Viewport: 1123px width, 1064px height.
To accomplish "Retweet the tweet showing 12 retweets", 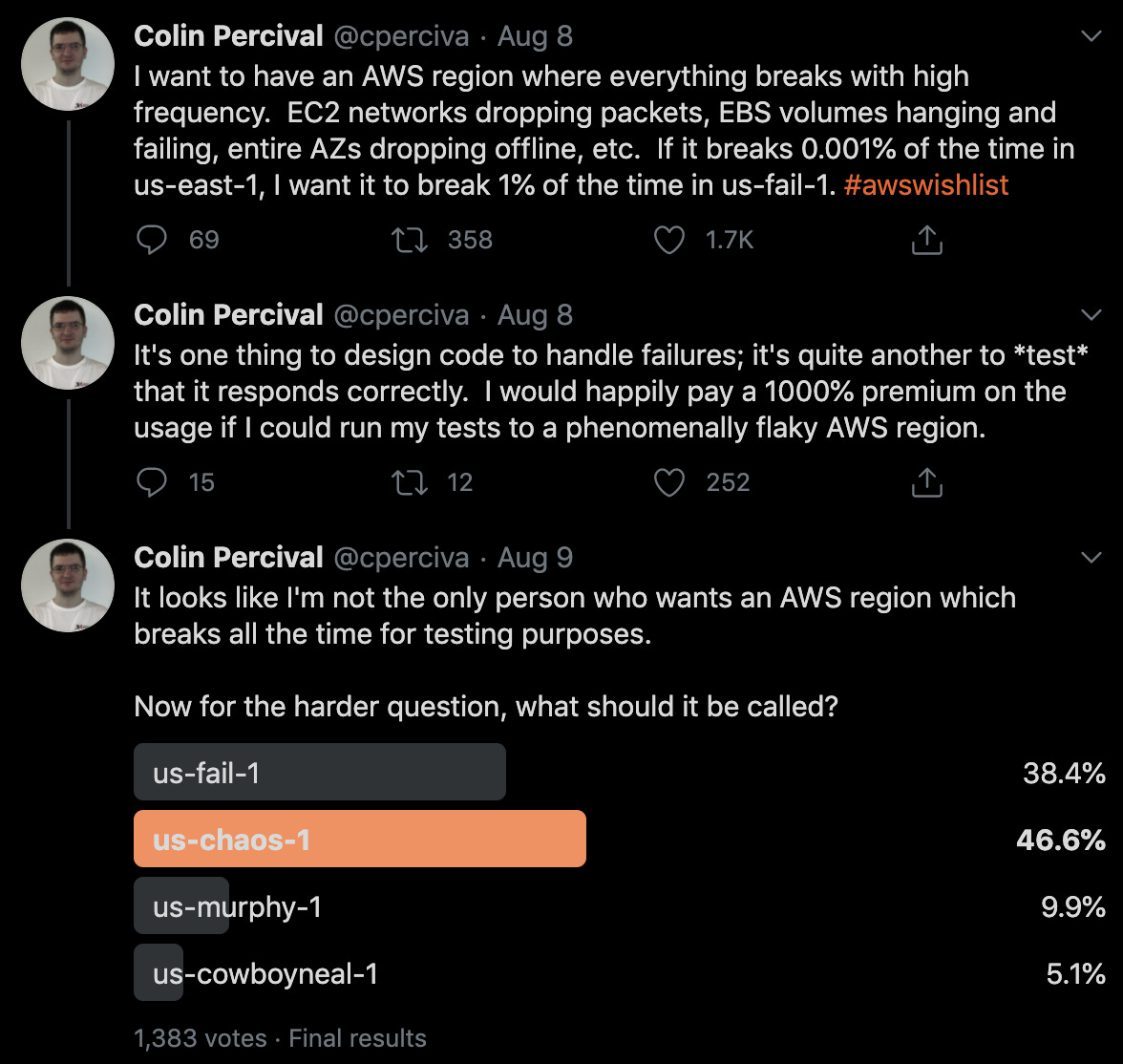I will click(x=410, y=482).
